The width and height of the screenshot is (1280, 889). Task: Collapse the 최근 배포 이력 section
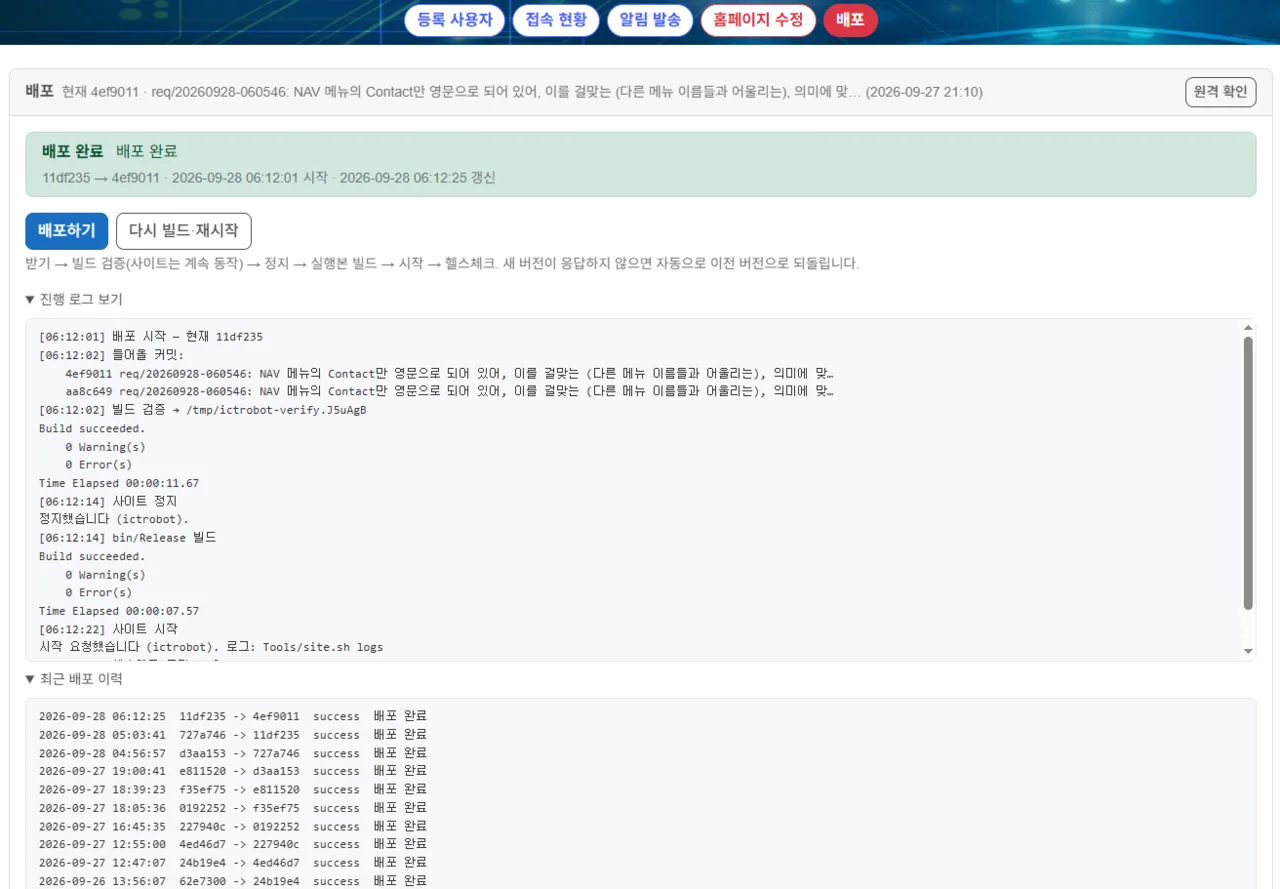point(74,679)
